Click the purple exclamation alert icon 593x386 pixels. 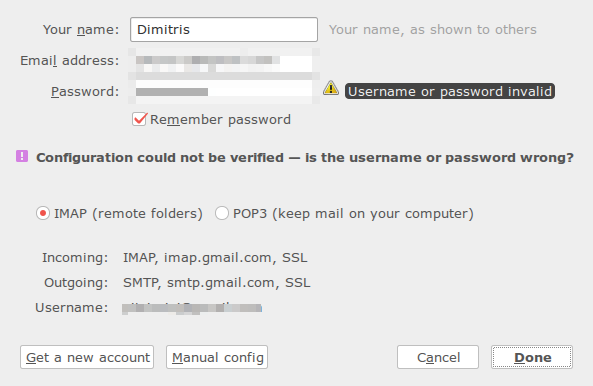coord(22,156)
